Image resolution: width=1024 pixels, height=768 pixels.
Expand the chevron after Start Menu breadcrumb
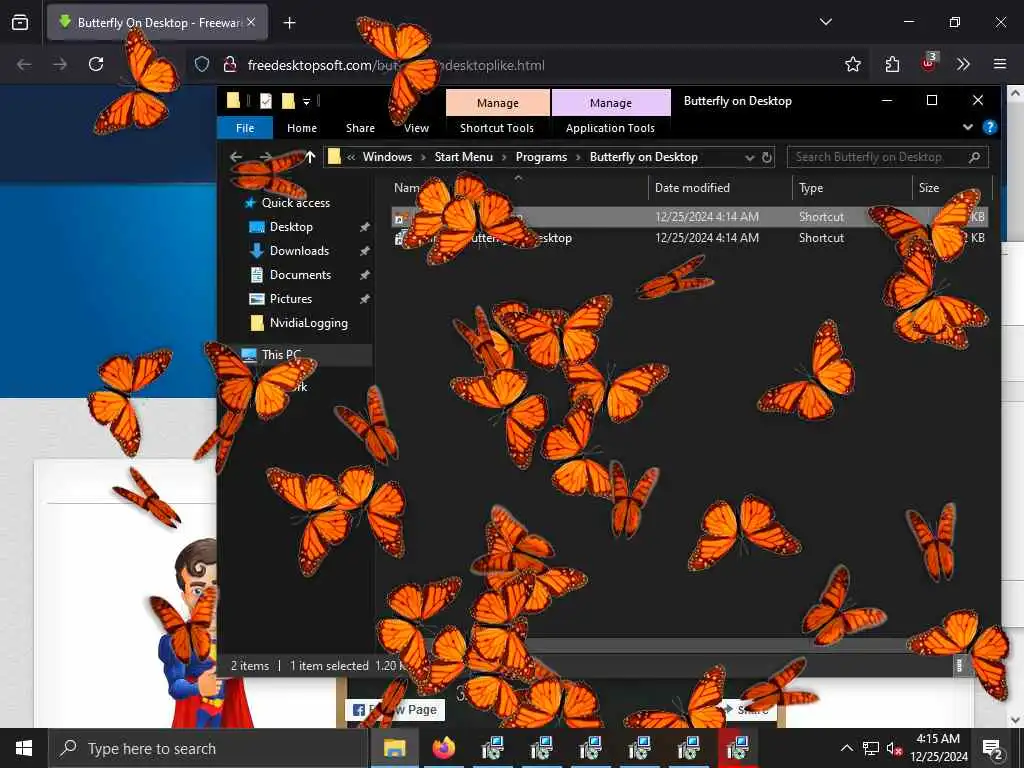tap(504, 157)
